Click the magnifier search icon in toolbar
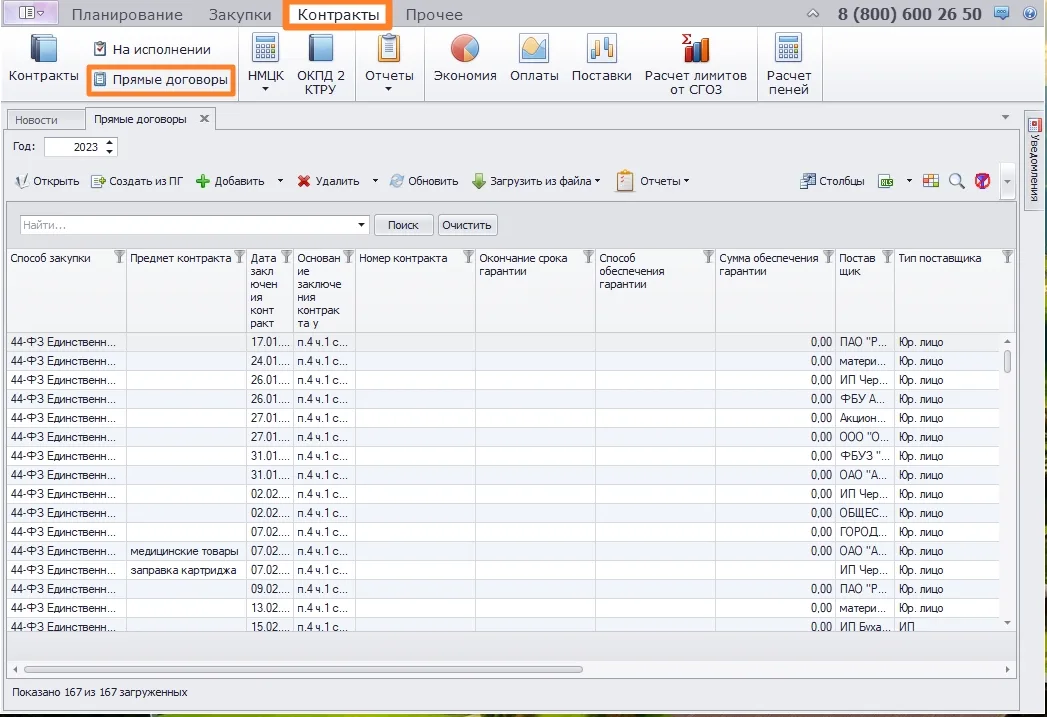This screenshot has width=1047, height=717. tap(956, 181)
